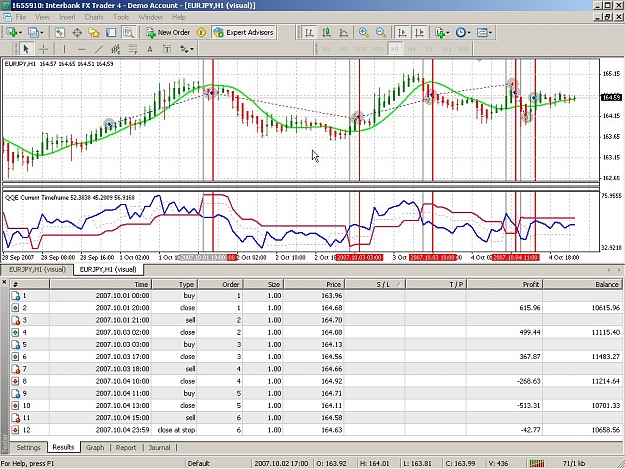Open the Periods clock icon

click(x=460, y=33)
